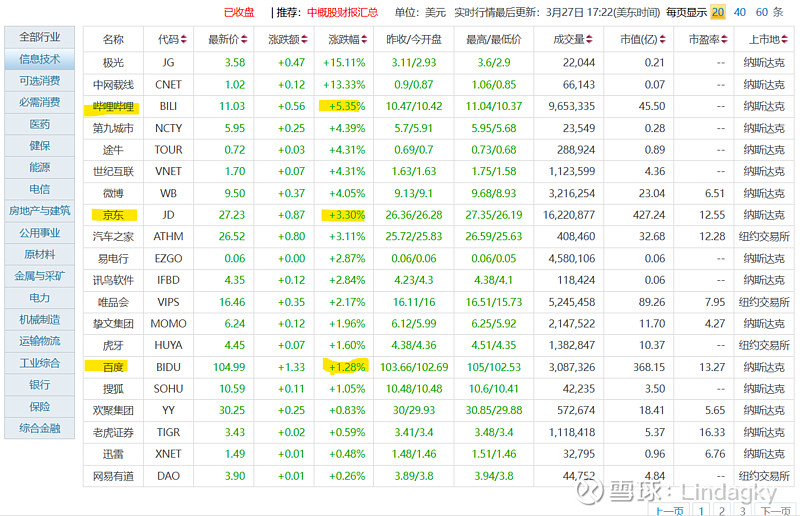Click the HUYA ticker code
The width and height of the screenshot is (800, 516).
pyautogui.click(x=168, y=346)
